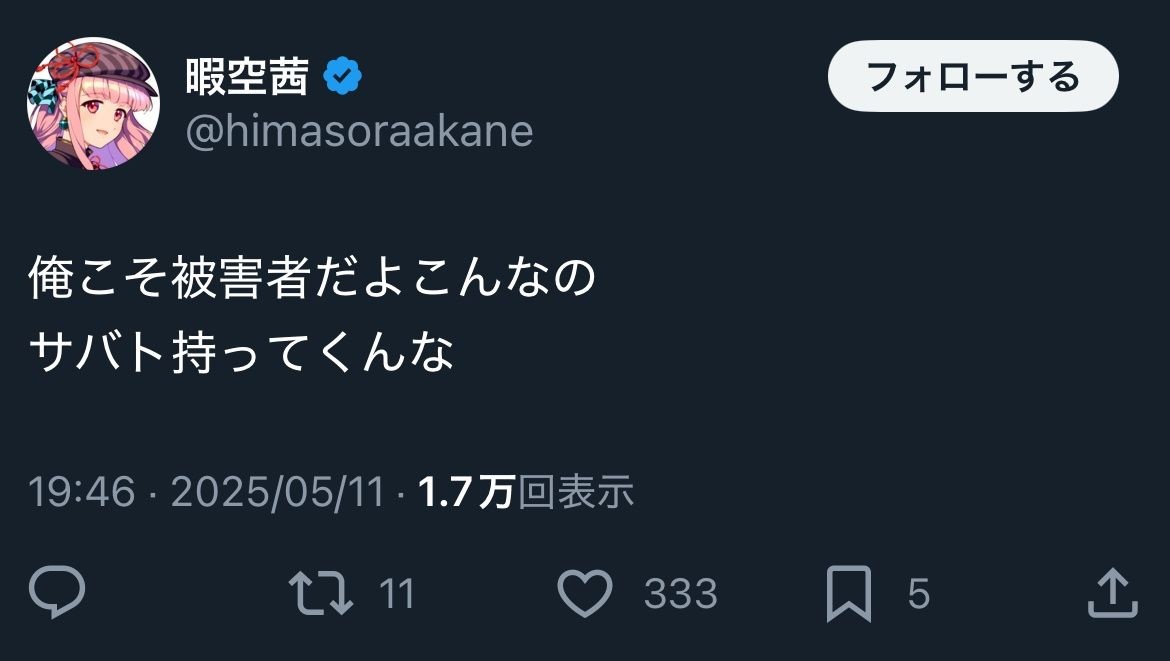Click the blue verified badge next to 暇空茜
Screen dimensions: 1170x661
(x=342, y=77)
